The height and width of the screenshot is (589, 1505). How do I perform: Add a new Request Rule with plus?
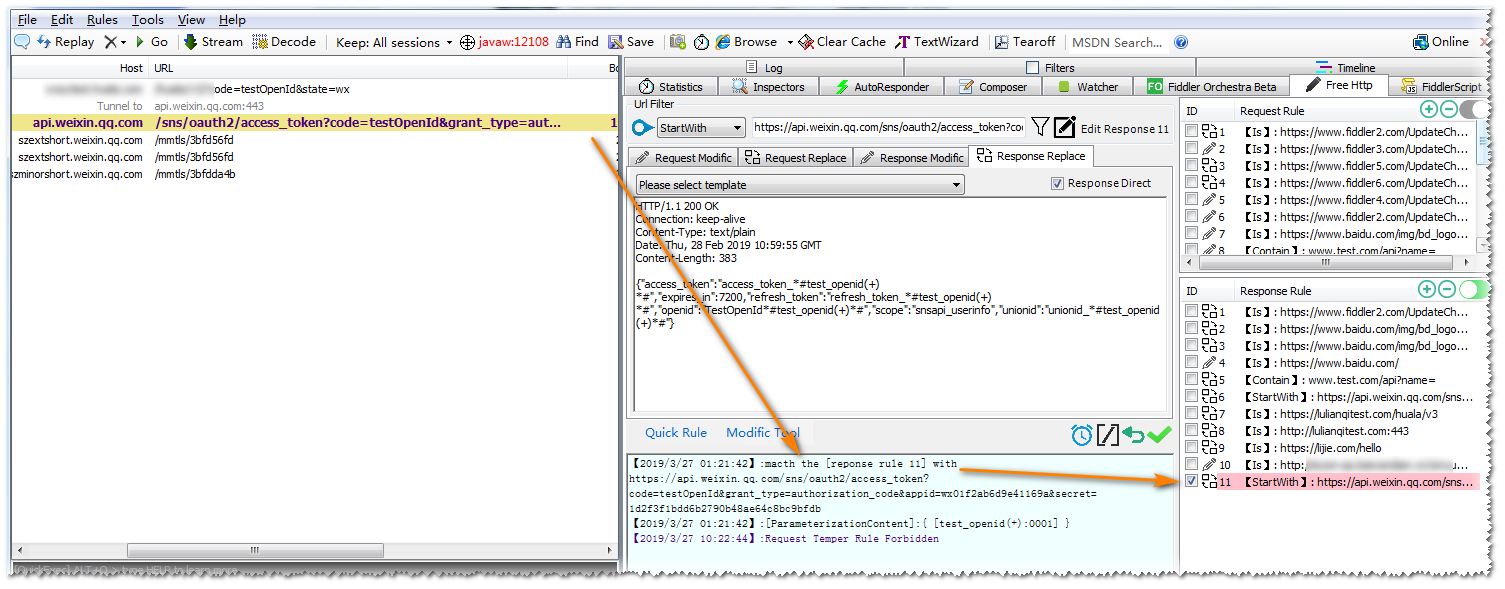point(1428,110)
